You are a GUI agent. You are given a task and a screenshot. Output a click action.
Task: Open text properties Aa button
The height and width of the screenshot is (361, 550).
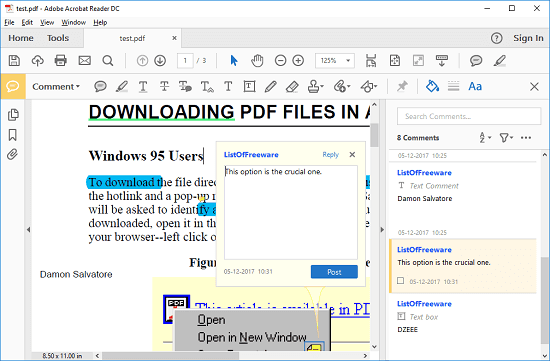(x=475, y=86)
